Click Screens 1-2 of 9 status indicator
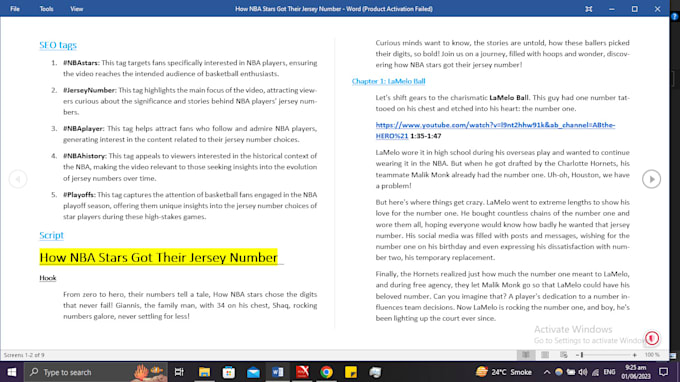The width and height of the screenshot is (680, 382). (24, 355)
